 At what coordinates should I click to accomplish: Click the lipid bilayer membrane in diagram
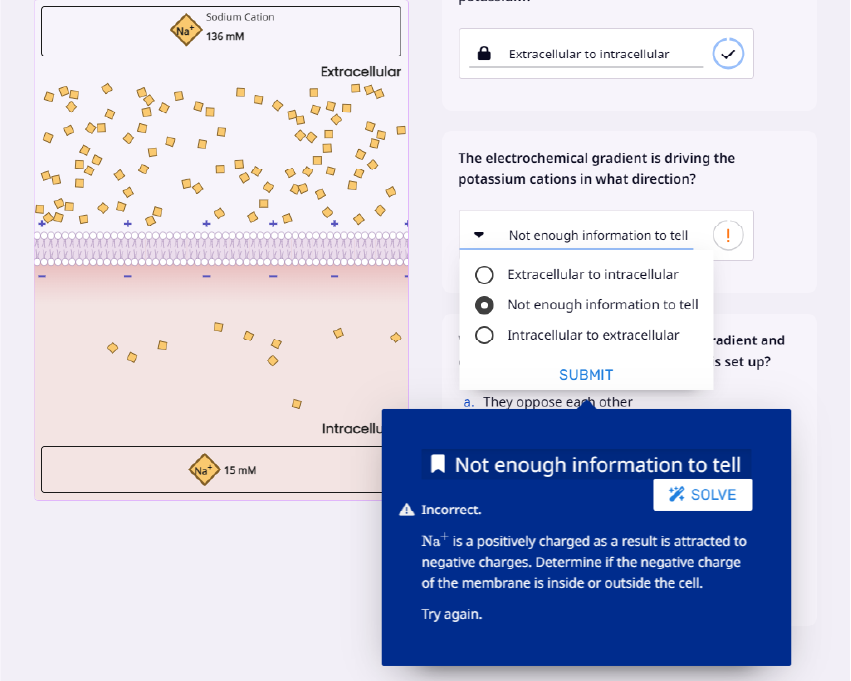point(221,249)
